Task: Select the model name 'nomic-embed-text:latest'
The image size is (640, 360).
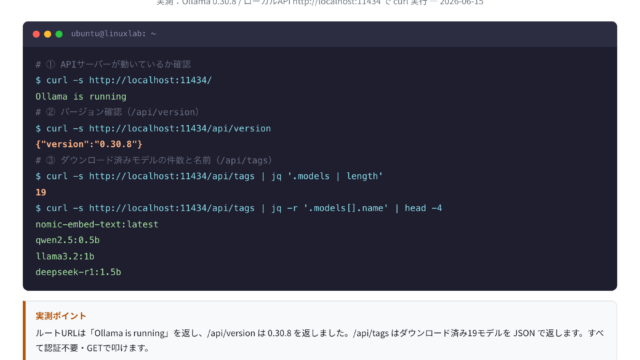Action: pyautogui.click(x=97, y=224)
